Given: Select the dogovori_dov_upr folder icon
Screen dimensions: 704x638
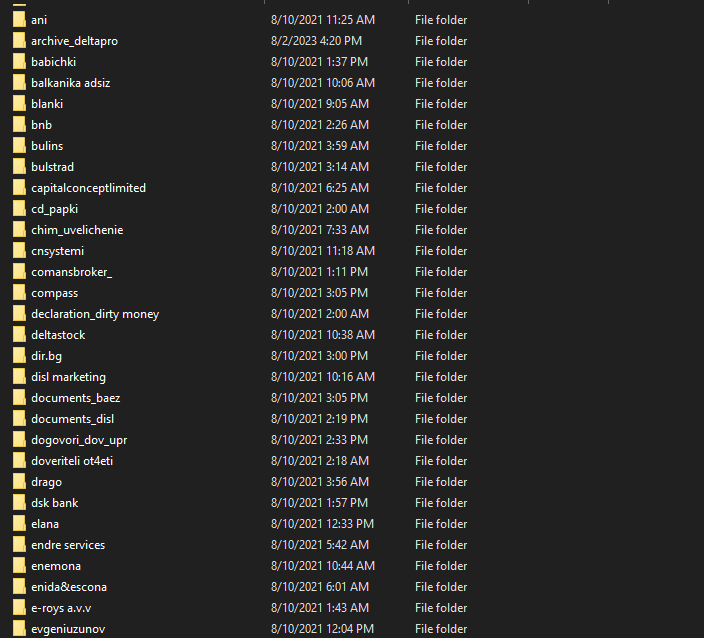Looking at the screenshot, I should click(x=19, y=440).
